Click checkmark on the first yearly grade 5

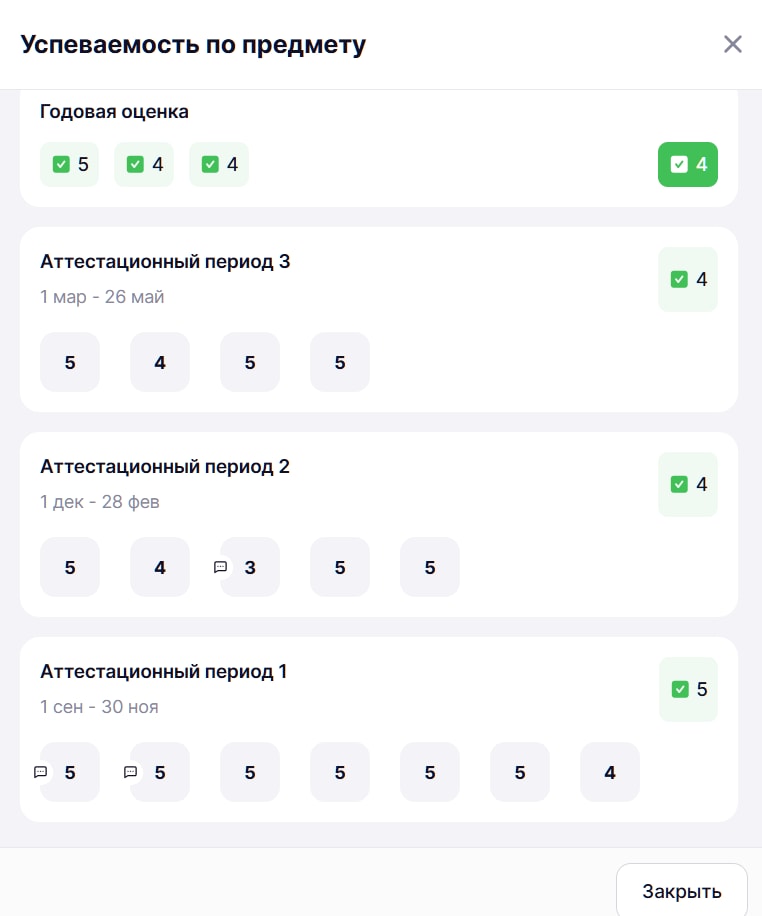click(61, 164)
